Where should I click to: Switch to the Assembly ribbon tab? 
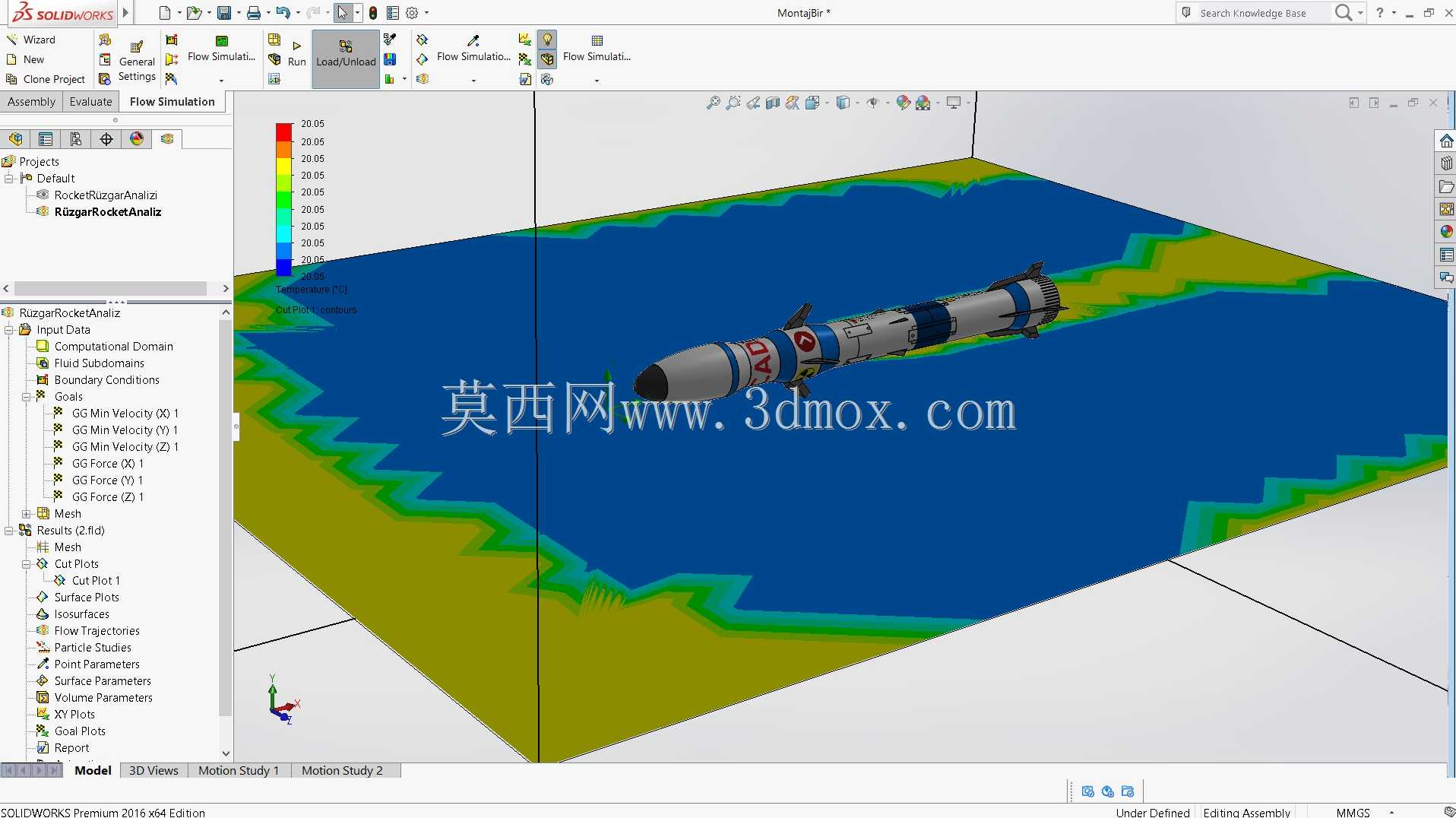click(x=31, y=102)
